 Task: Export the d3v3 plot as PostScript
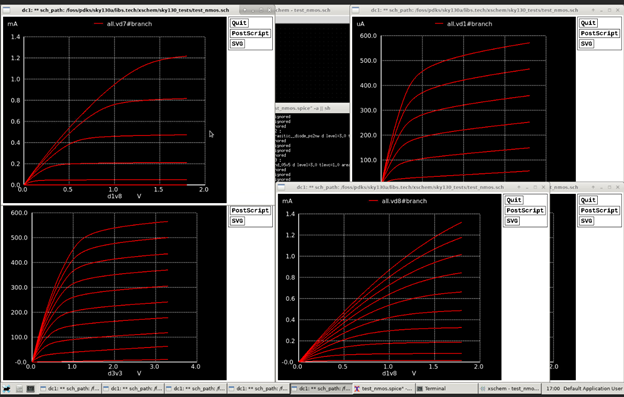click(x=250, y=210)
